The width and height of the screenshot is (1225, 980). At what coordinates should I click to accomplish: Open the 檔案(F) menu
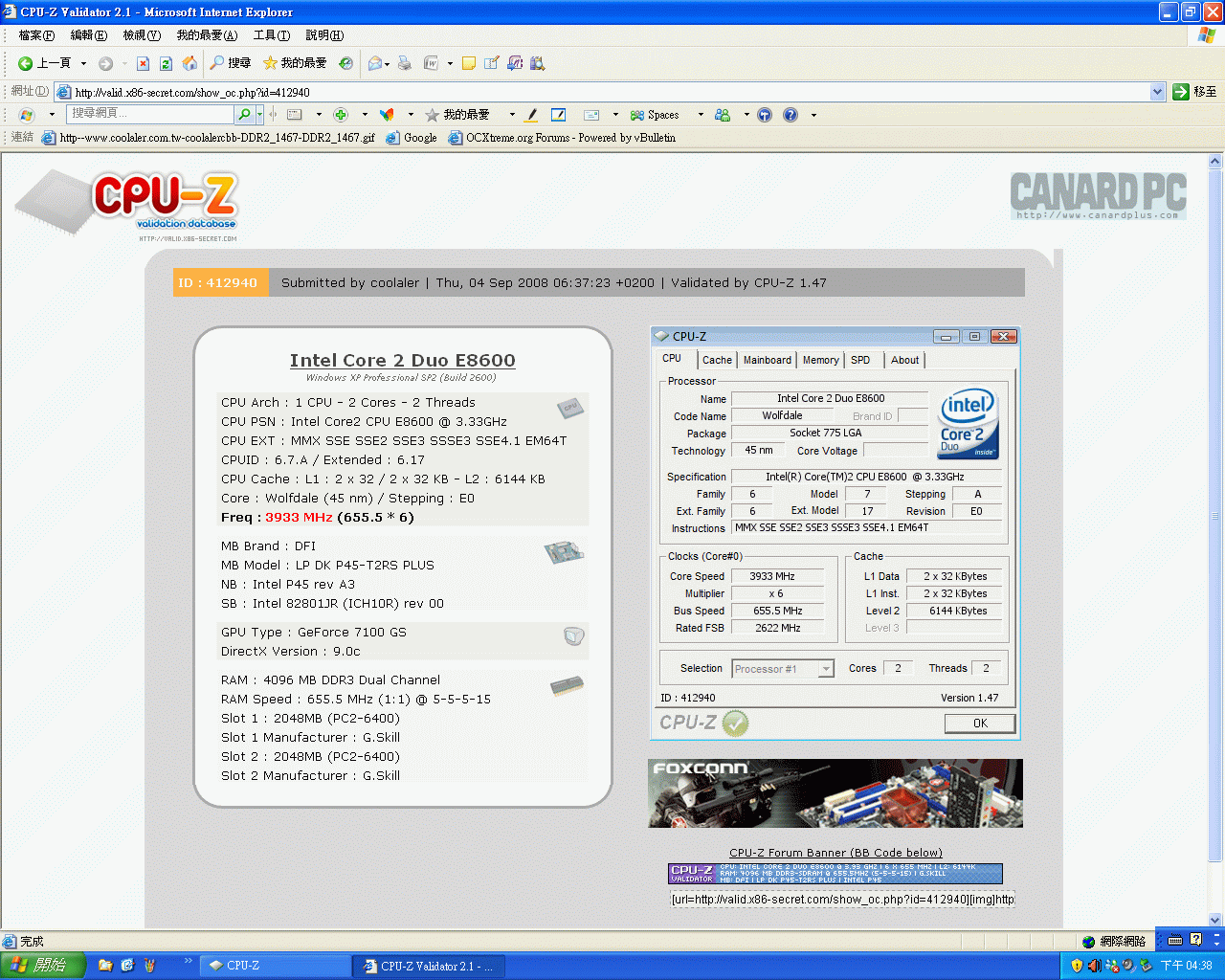[36, 35]
